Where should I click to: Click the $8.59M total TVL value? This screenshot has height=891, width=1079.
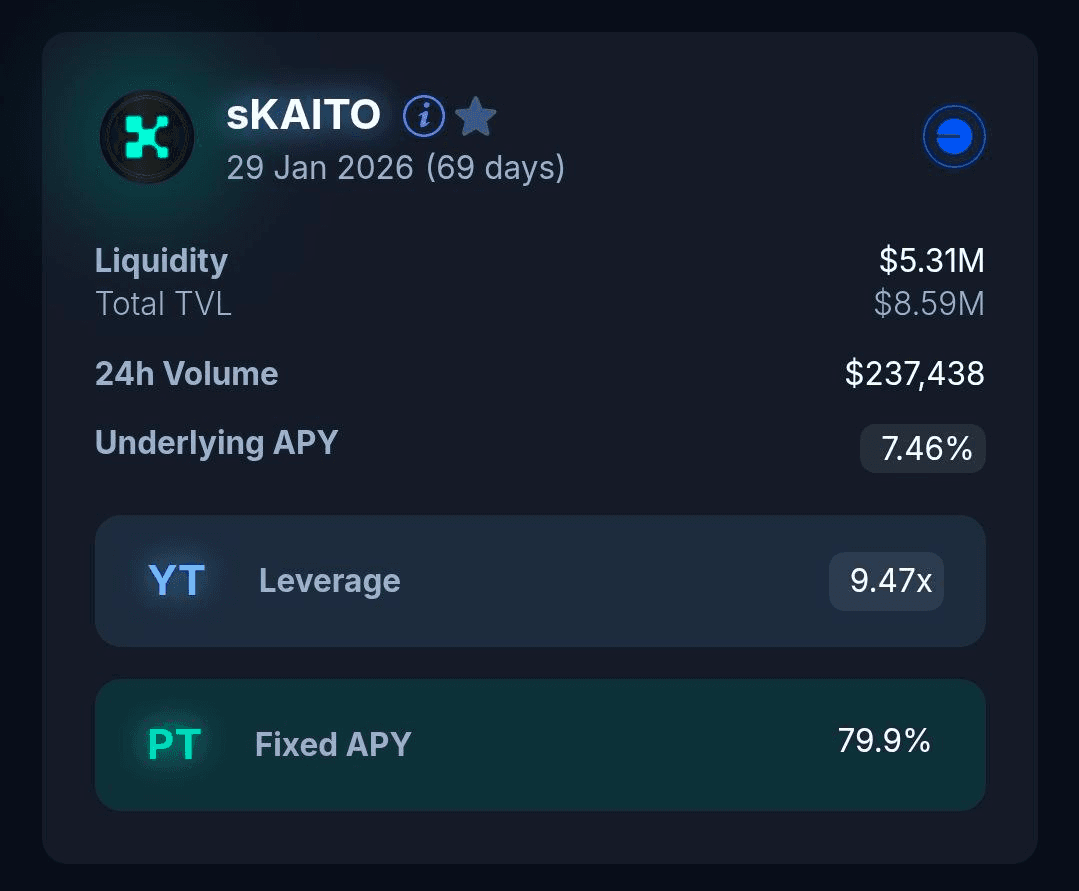pyautogui.click(x=928, y=303)
